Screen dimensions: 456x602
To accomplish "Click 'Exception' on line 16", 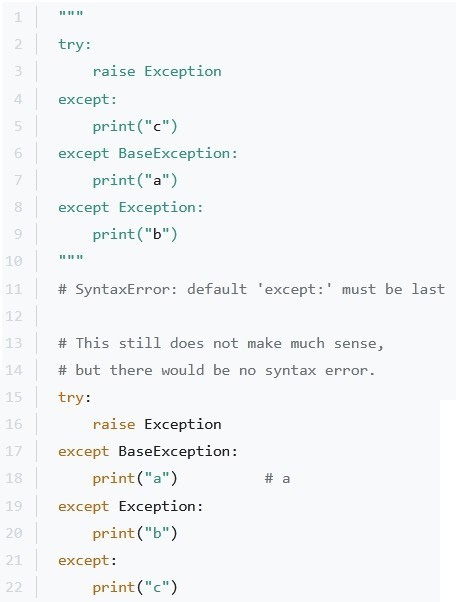I will 183,425.
